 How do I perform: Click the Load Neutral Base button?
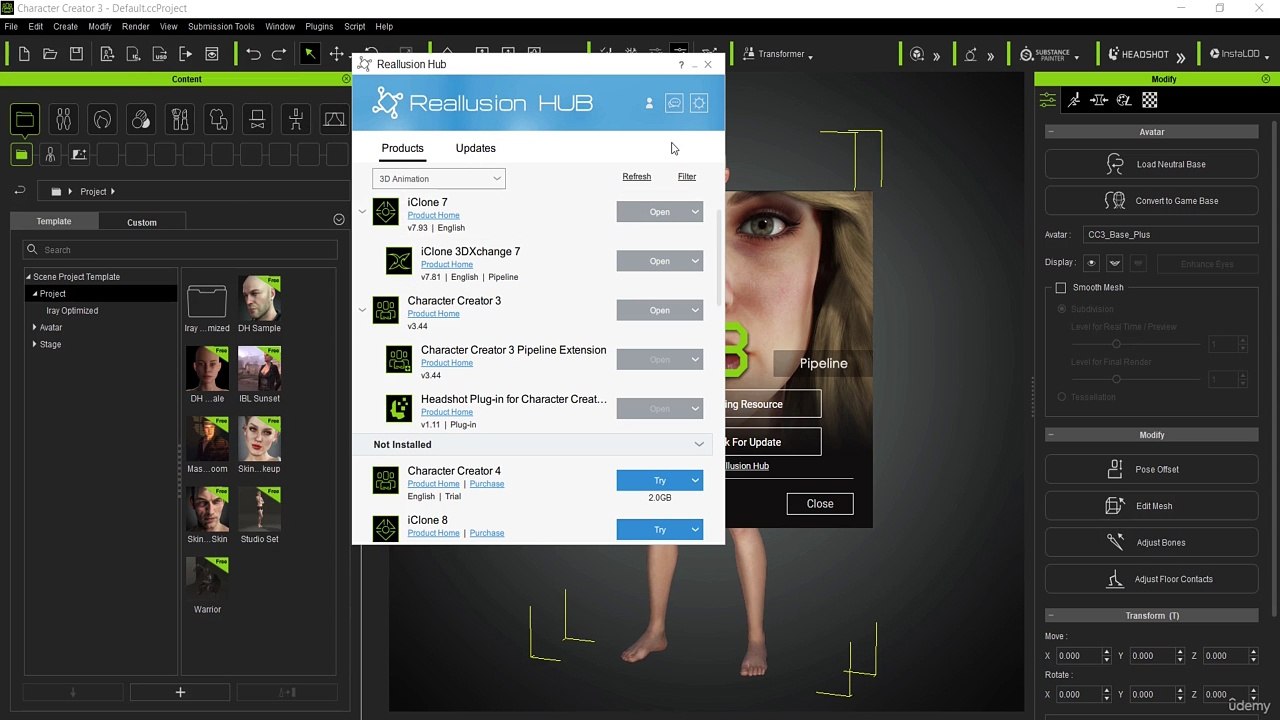pyautogui.click(x=1152, y=164)
